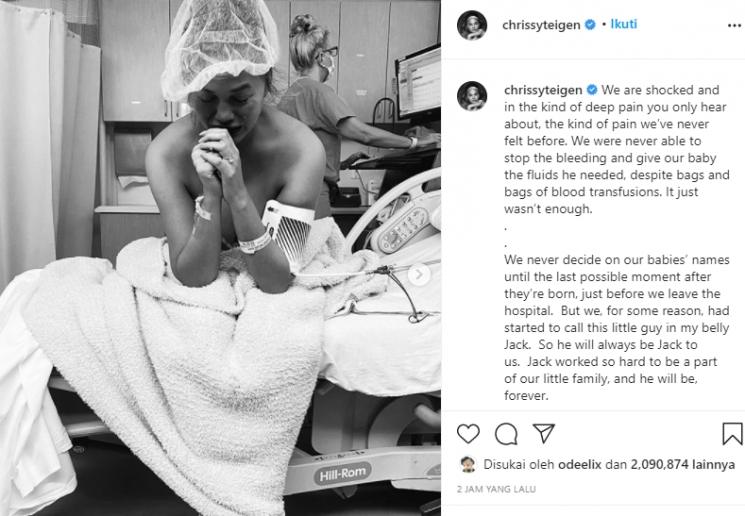745x516 pixels.
Task: Save the post with the bookmark icon
Action: 732,433
